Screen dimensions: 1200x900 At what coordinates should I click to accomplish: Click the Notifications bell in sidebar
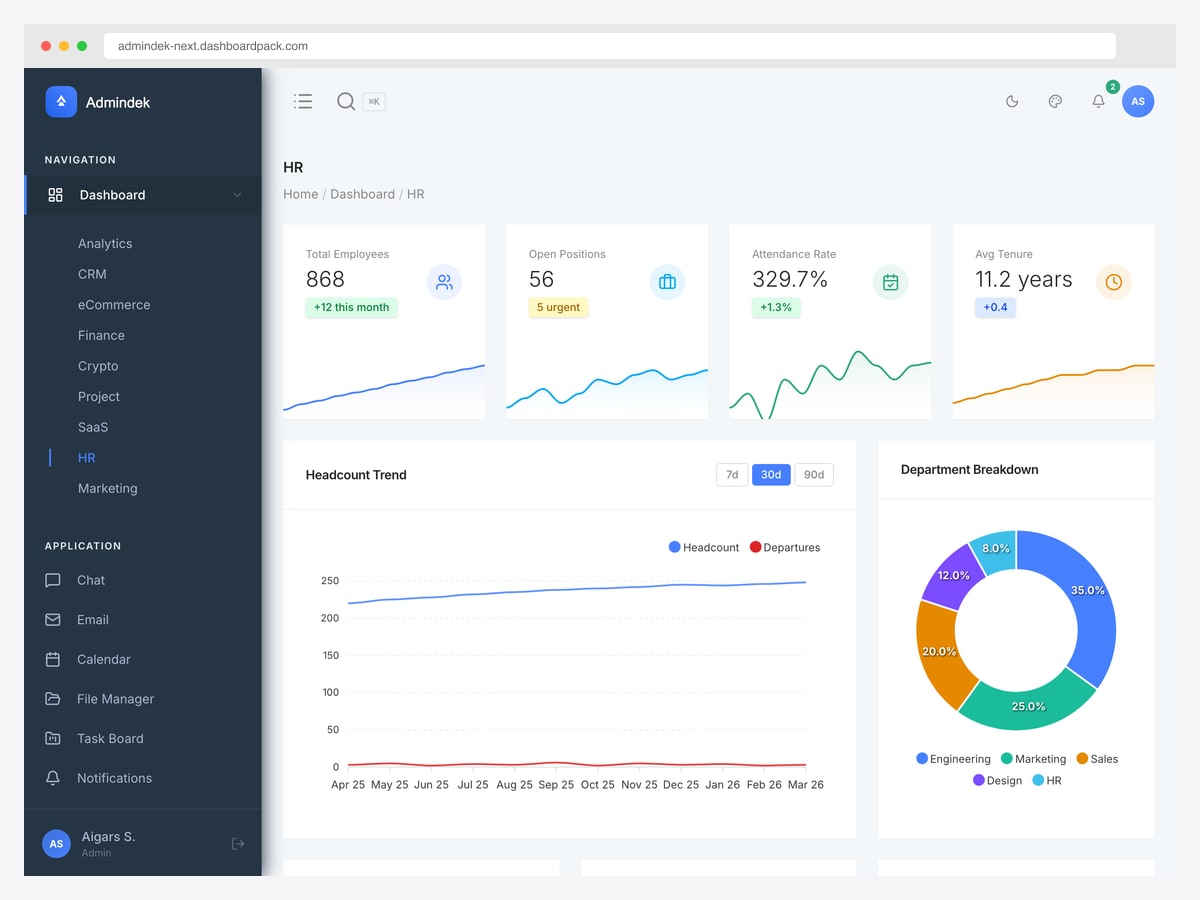[53, 778]
